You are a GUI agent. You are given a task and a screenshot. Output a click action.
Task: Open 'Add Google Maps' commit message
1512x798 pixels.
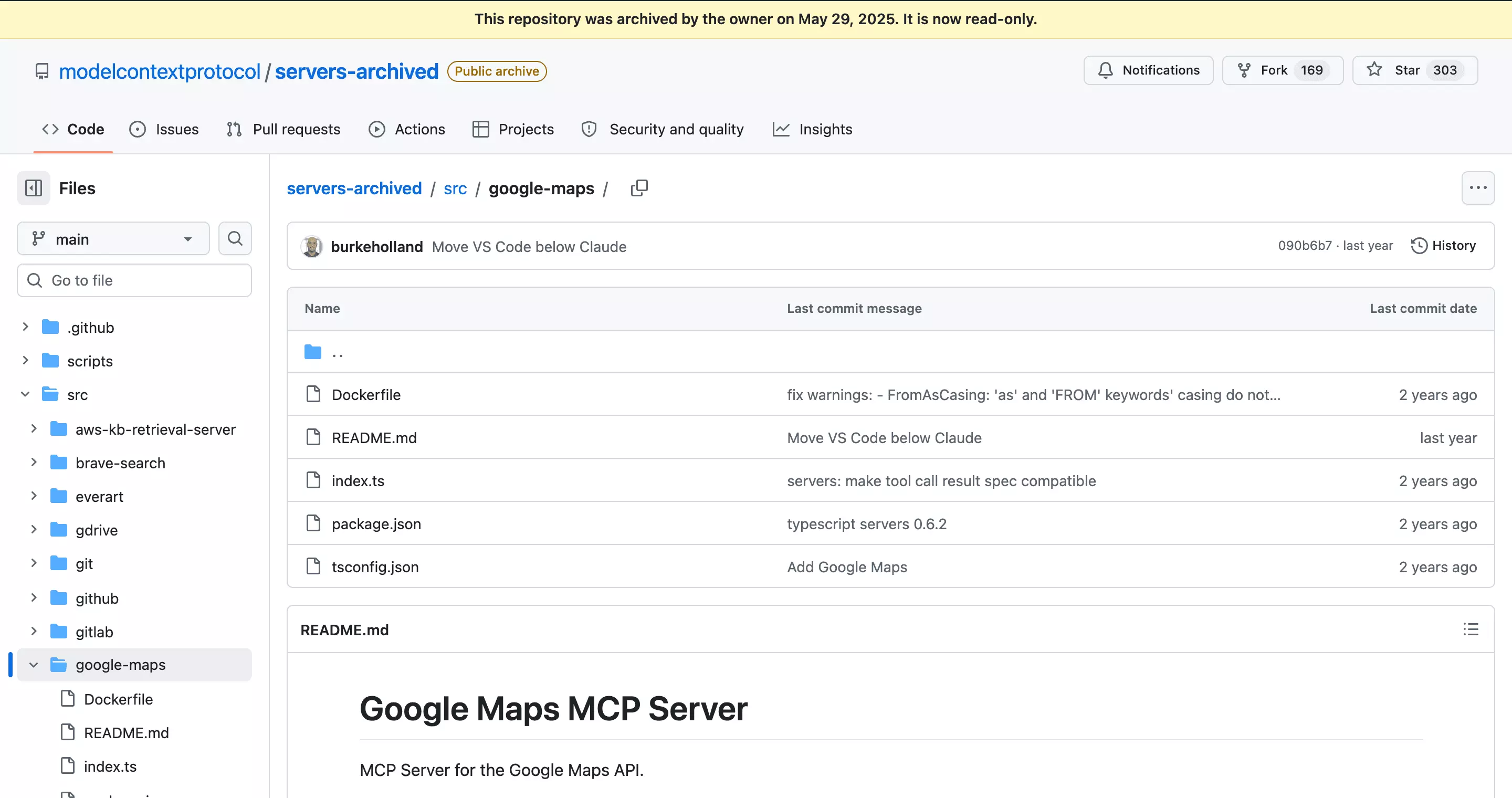coord(847,566)
